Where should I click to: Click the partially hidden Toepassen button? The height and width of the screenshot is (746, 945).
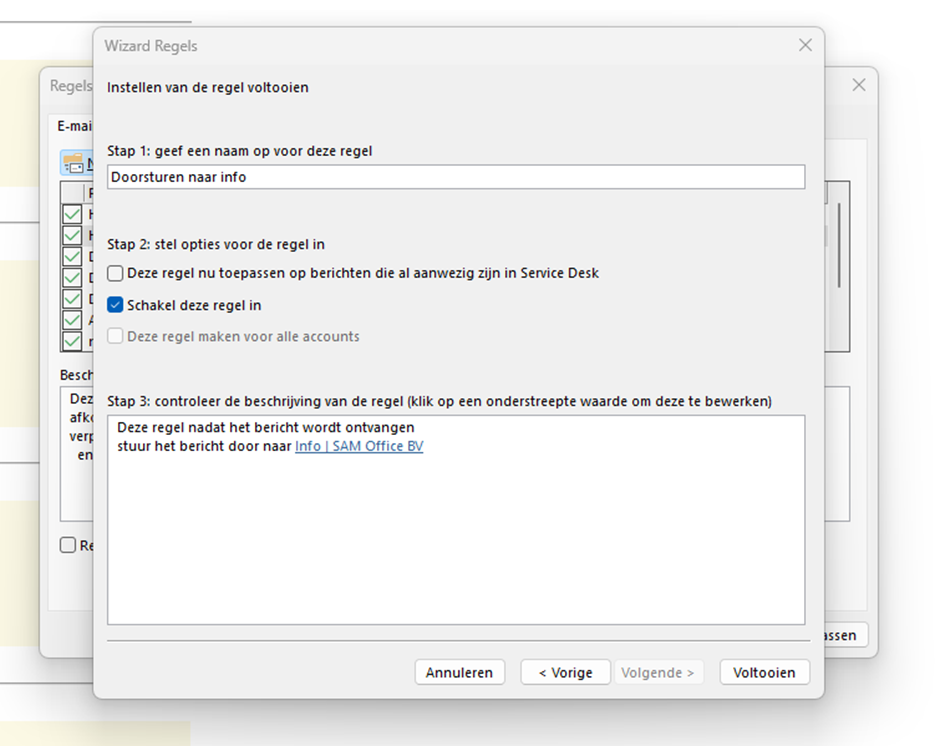(x=846, y=635)
